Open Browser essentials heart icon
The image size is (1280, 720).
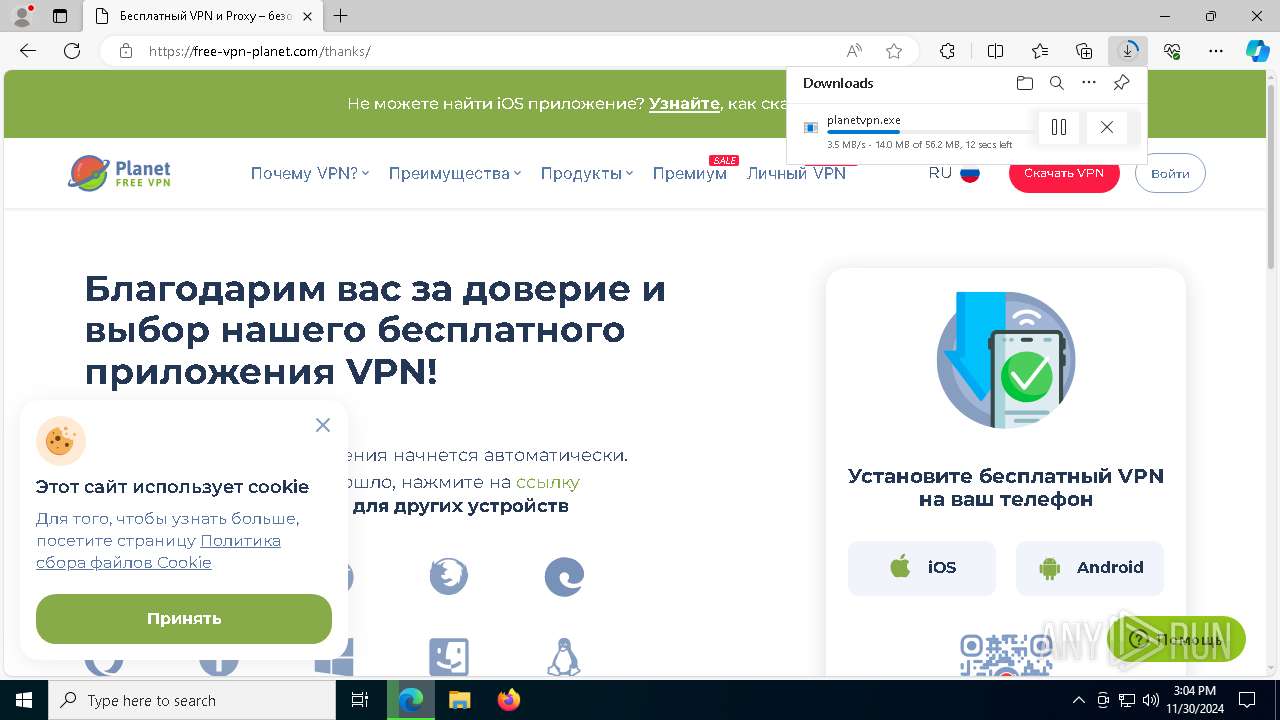click(x=1172, y=51)
